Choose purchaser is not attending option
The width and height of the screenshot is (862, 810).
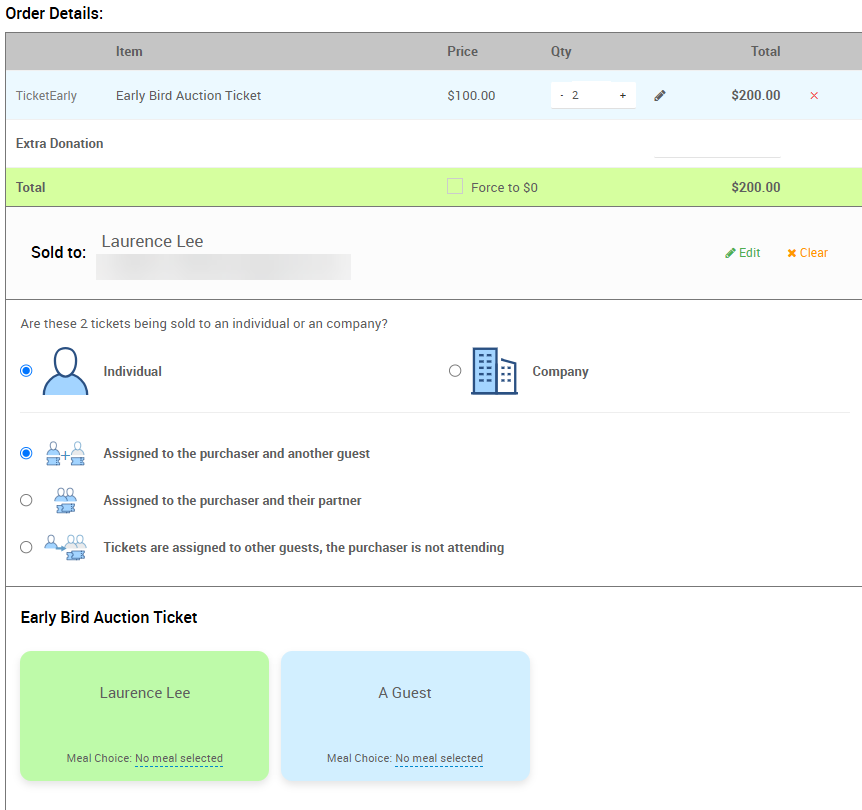(26, 547)
